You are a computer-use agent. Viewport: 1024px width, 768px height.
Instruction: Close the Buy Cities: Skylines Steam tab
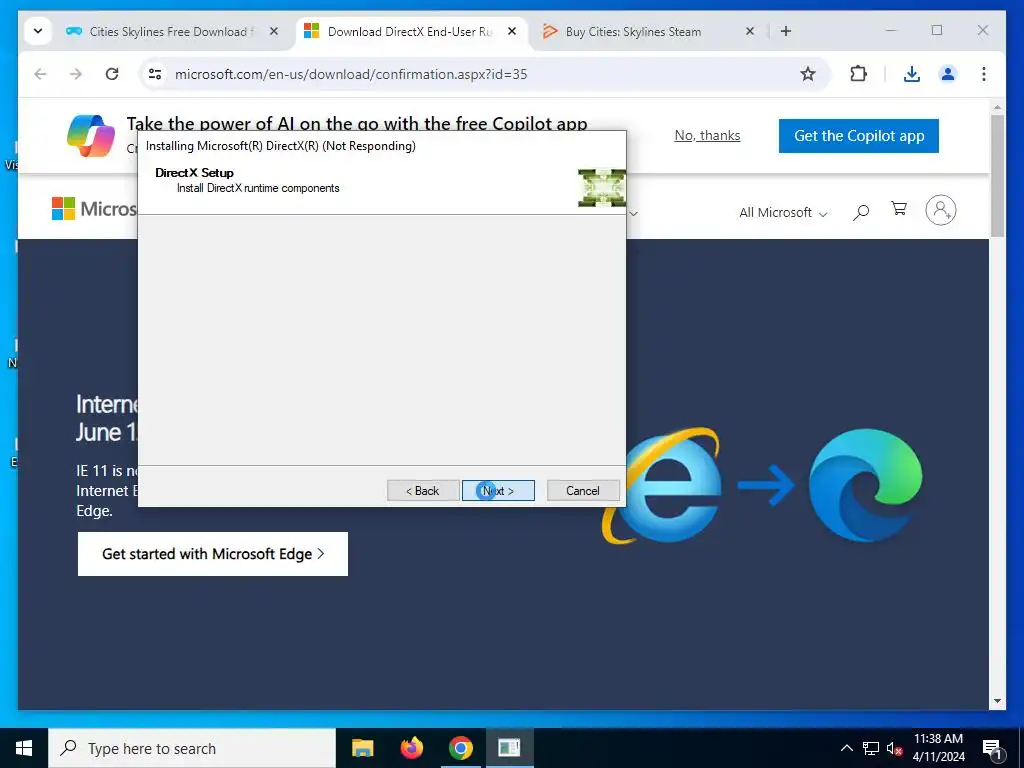[x=750, y=31]
